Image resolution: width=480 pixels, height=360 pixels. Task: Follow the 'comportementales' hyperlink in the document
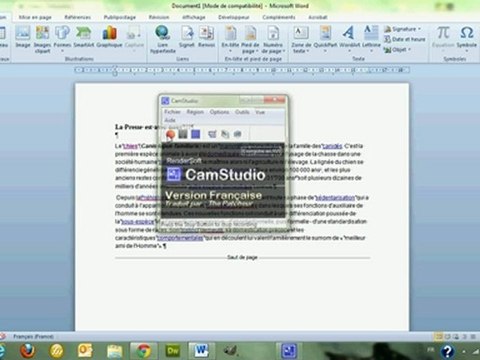click(180, 238)
